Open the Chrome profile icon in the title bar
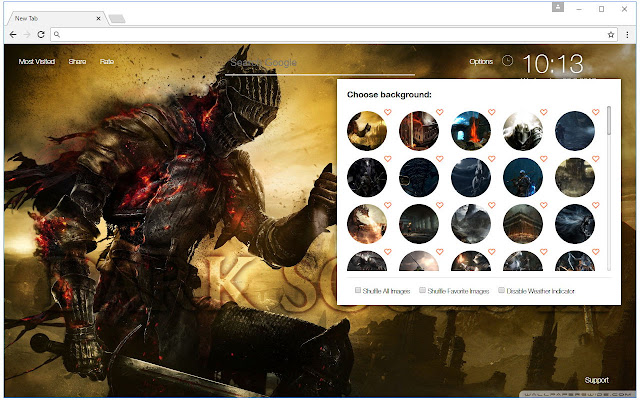Screen dimensions: 640x400 (x=558, y=7)
